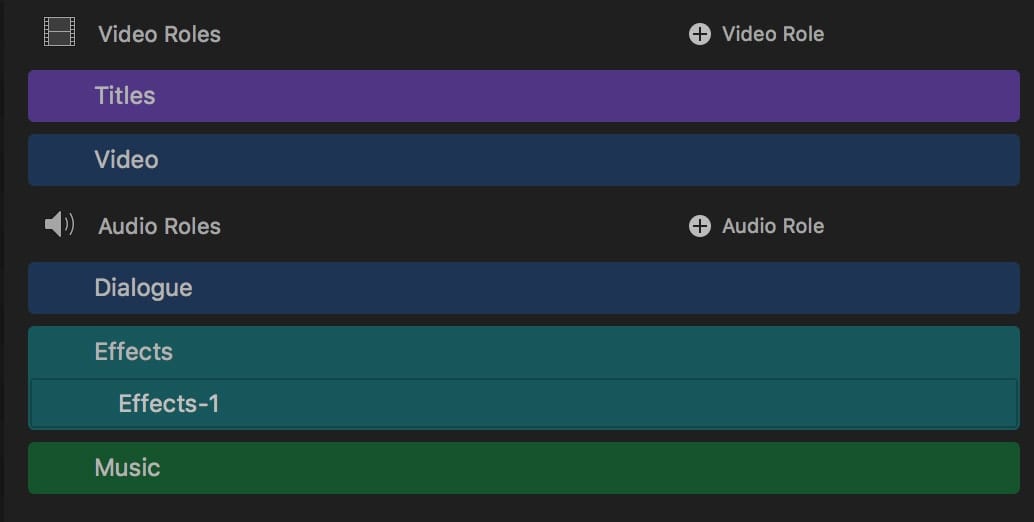Select the Effects role name

pyautogui.click(x=133, y=352)
